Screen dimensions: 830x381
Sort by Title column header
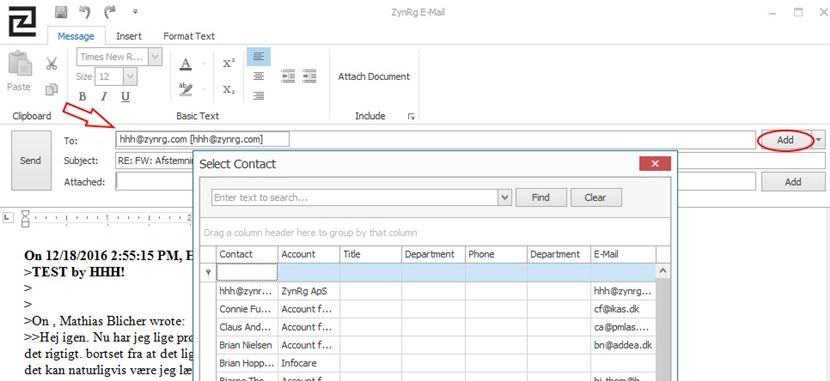pyautogui.click(x=371, y=255)
